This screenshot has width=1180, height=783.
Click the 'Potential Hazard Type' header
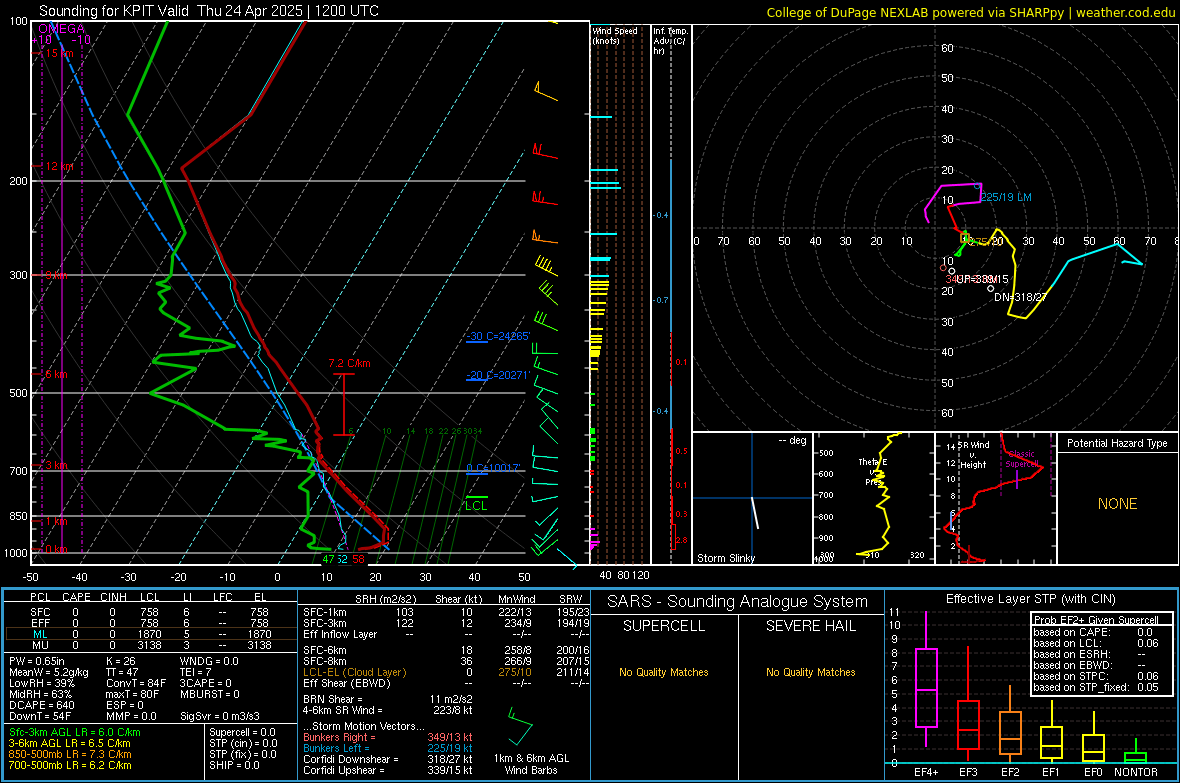(1117, 443)
